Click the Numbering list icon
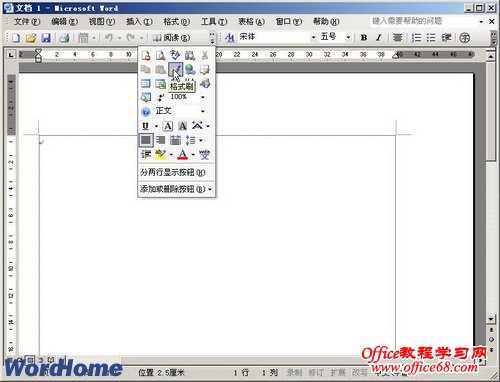Screen dimensions: 500x382 (x=416, y=38)
